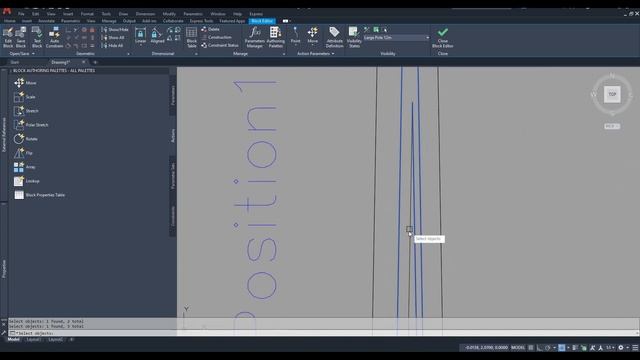Open the Edit Block tool
This screenshot has height=360, width=640.
[8, 37]
